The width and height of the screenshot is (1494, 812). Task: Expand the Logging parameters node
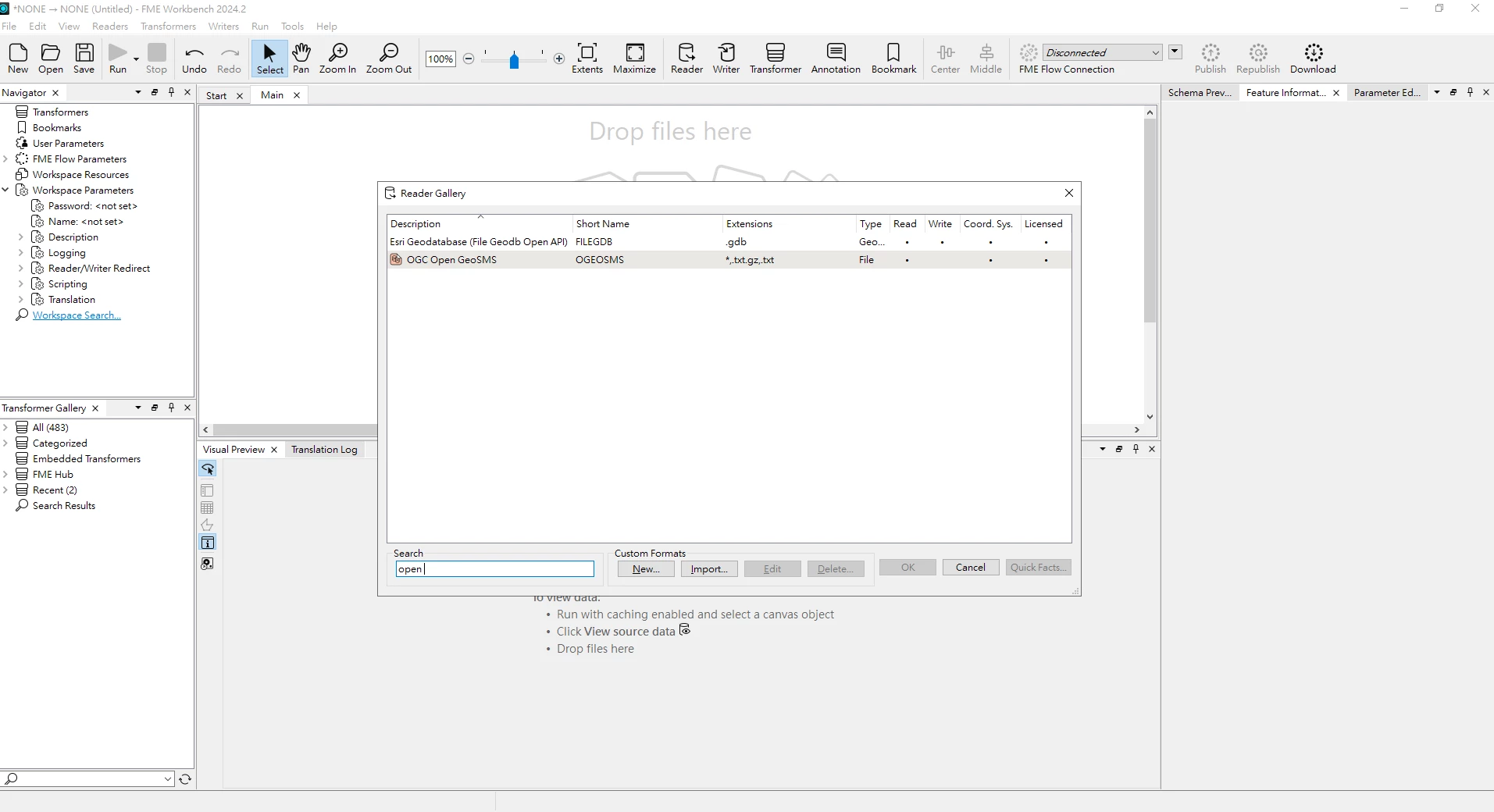click(x=21, y=252)
